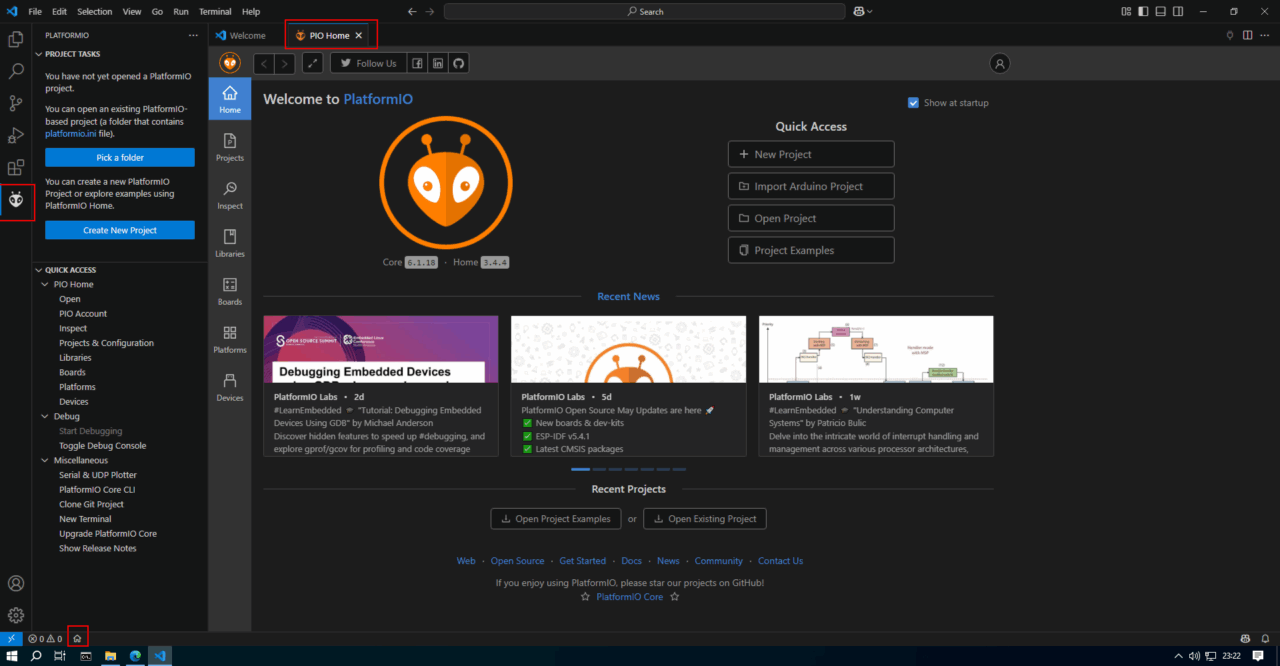The height and width of the screenshot is (666, 1280).
Task: Split the editor using the tab bar icon
Action: [x=1248, y=35]
